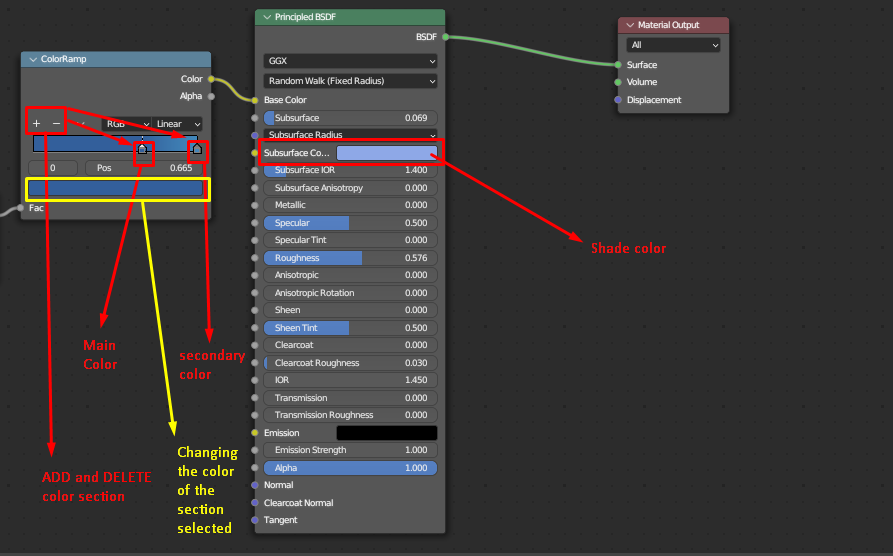Click the ColorRamp Alpha output socket
893x556 pixels.
pyautogui.click(x=211, y=96)
